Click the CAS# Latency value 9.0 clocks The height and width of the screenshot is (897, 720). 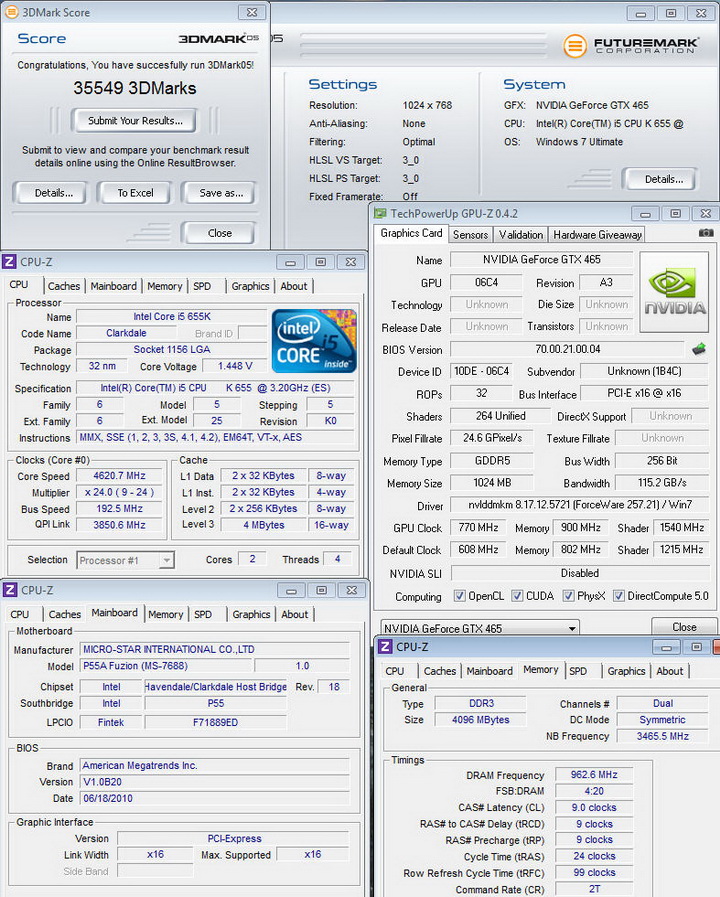(594, 807)
